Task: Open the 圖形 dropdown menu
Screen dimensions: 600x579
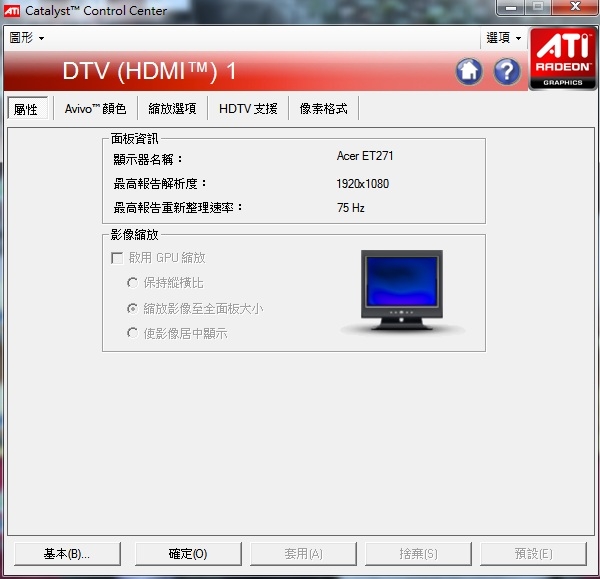Action: (x=26, y=38)
